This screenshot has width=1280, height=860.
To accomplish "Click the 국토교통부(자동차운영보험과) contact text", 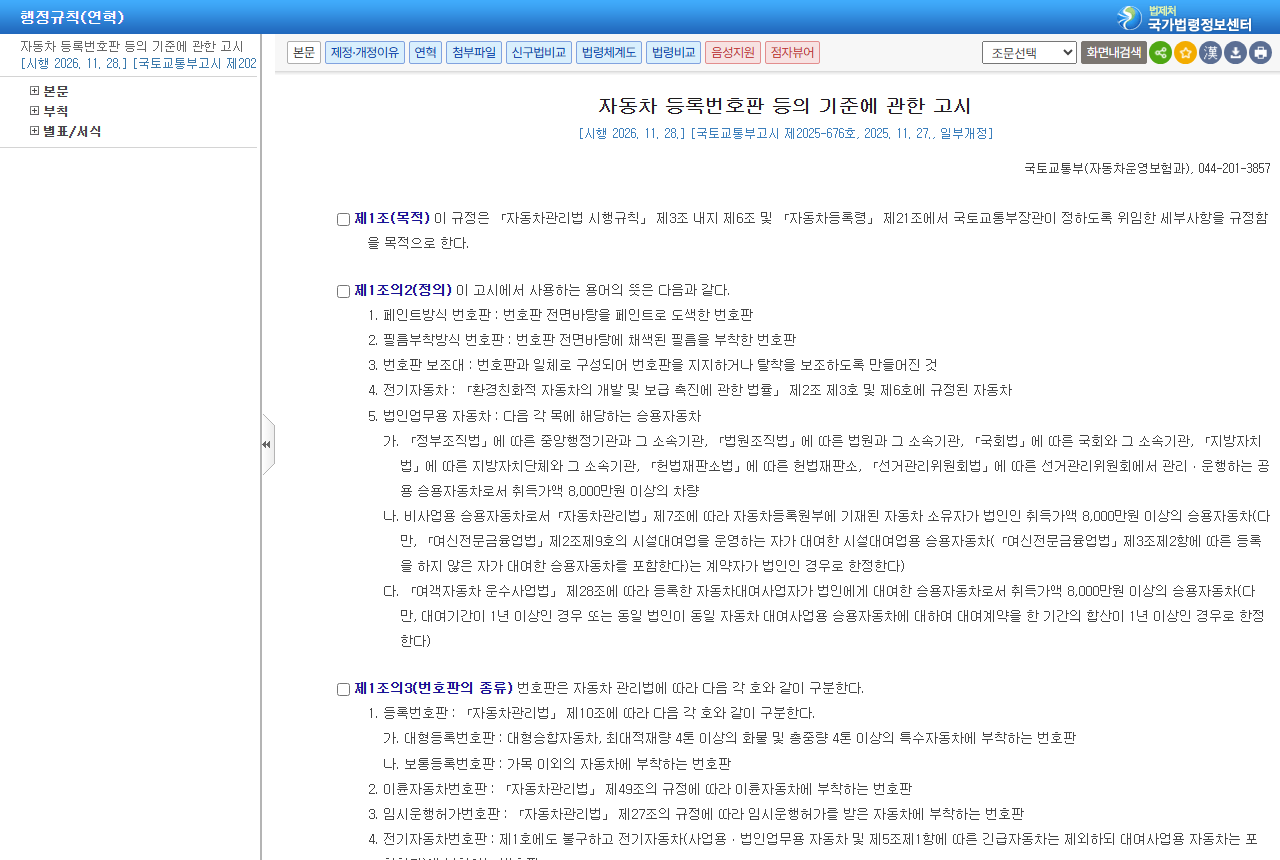I will (1147, 169).
